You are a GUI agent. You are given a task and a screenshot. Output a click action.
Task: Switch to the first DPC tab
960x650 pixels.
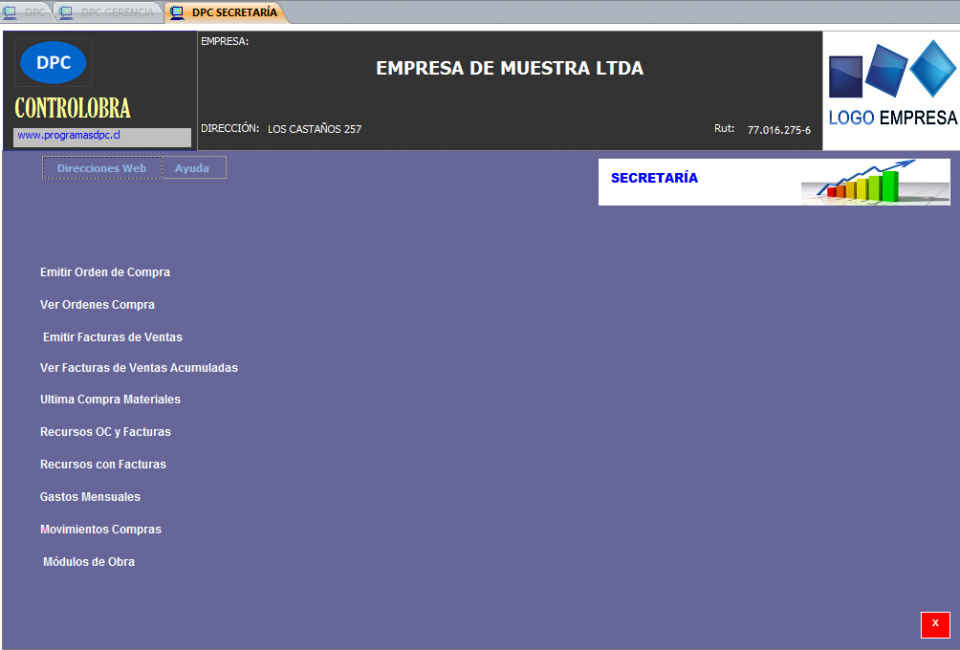pyautogui.click(x=27, y=12)
